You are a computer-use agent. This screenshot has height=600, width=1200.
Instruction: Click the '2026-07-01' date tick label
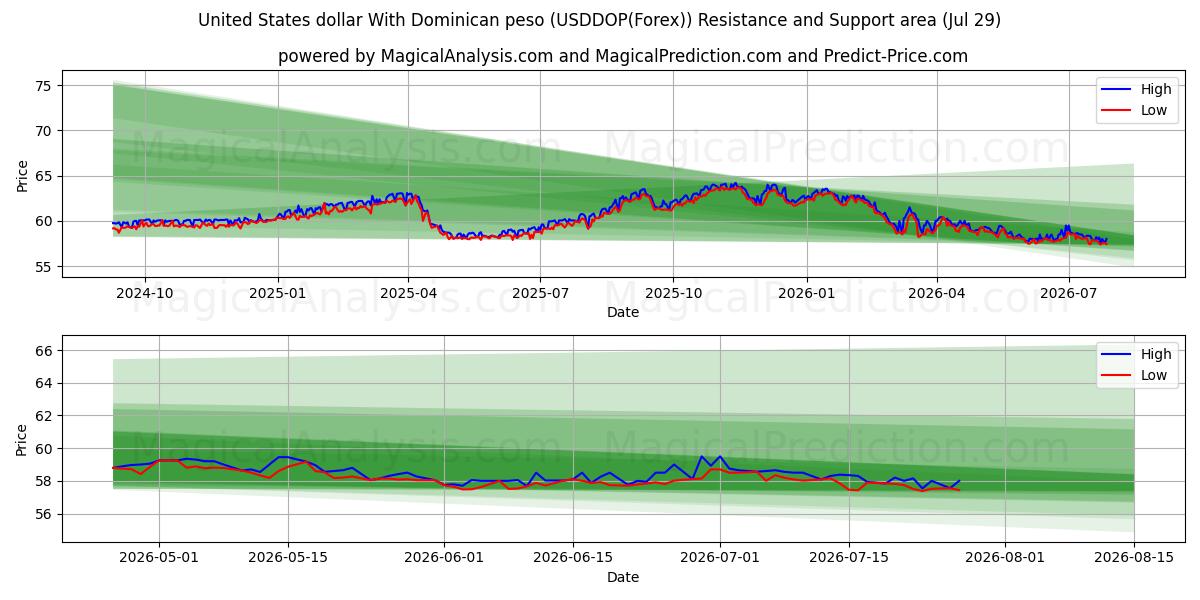[x=720, y=559]
